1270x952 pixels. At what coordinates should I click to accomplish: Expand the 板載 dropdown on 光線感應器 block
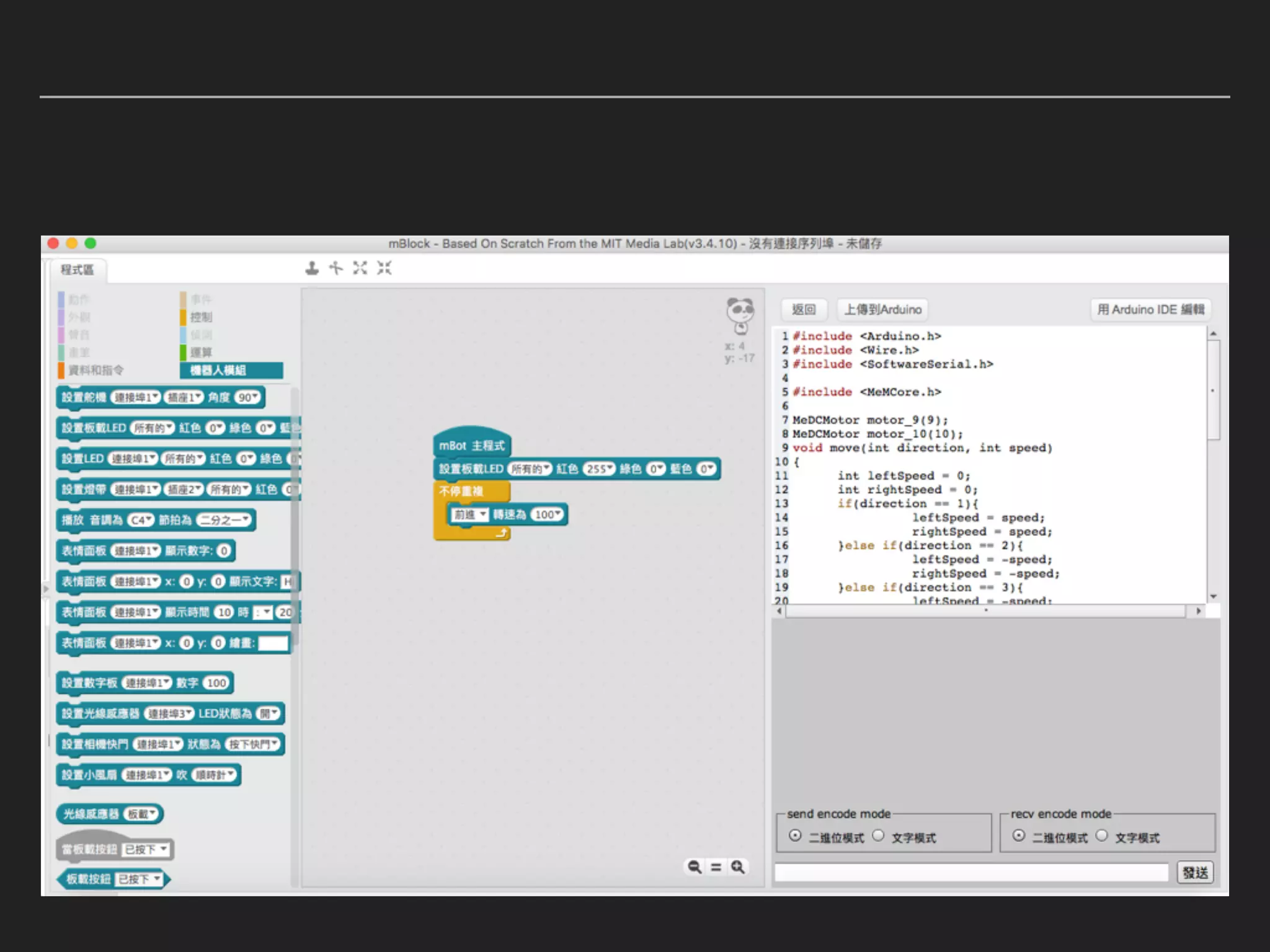[142, 814]
